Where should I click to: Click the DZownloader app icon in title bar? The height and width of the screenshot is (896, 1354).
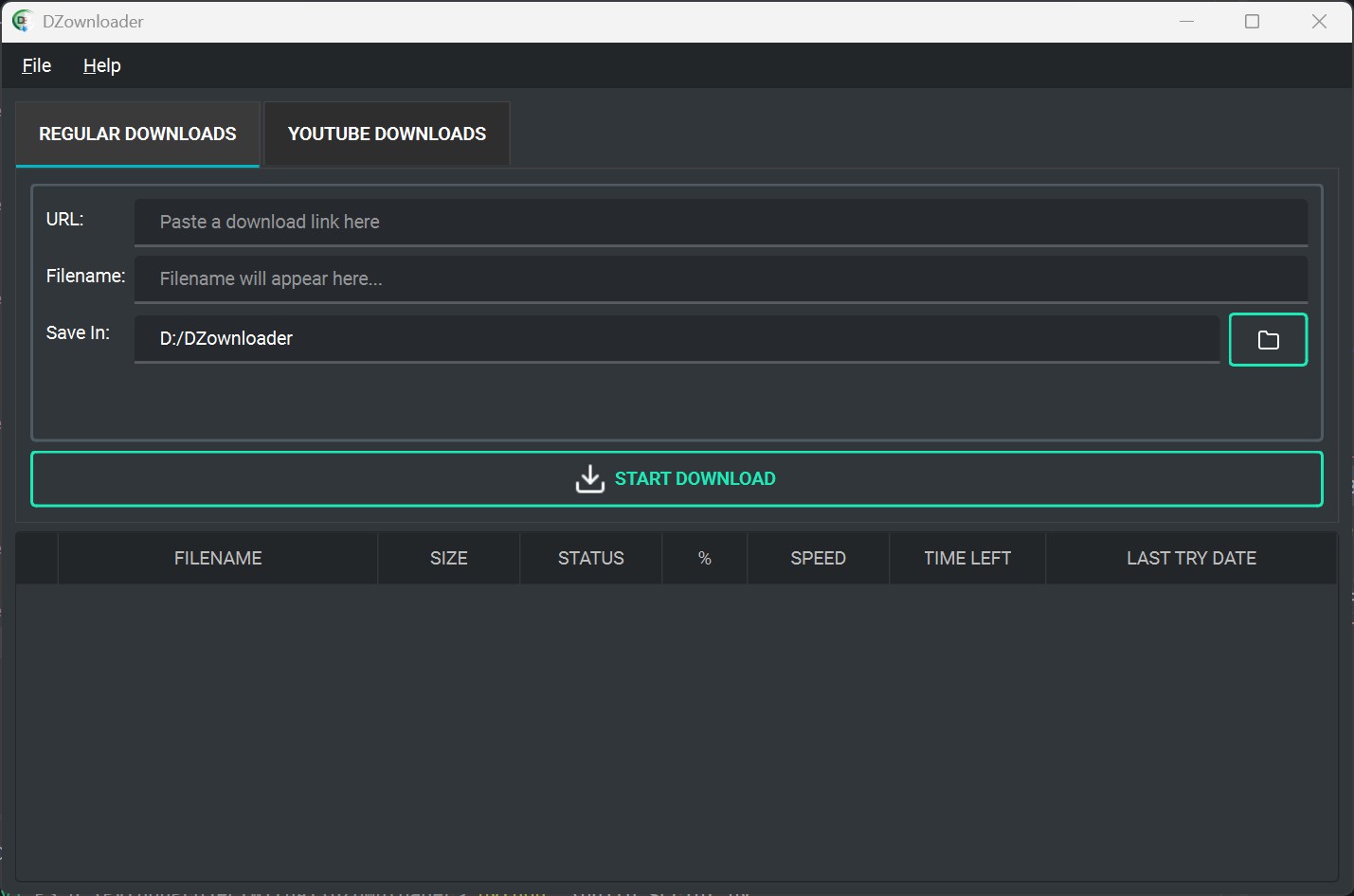[x=22, y=21]
